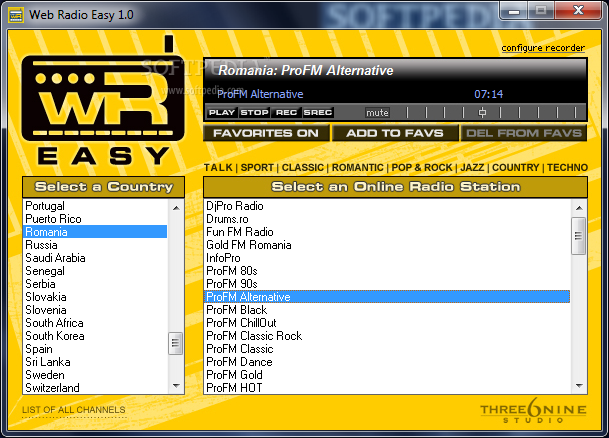
Task: Choose Gold FM Romania station
Action: 387,245
